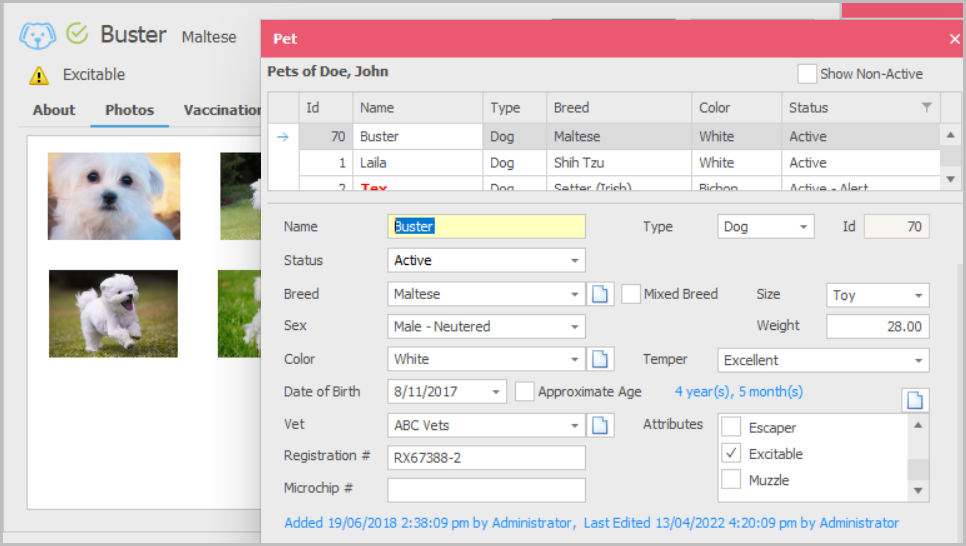Image resolution: width=966 pixels, height=546 pixels.
Task: Select the Laila row in pets list
Action: [619, 163]
